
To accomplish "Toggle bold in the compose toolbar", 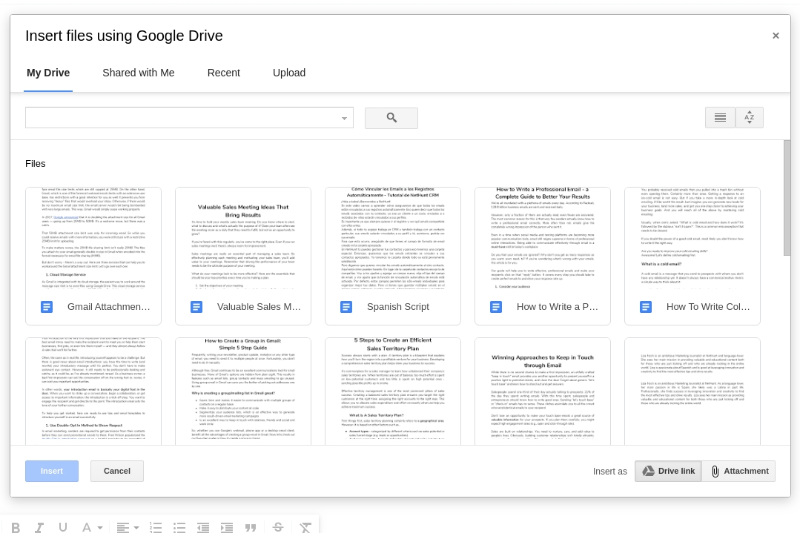I will 16,527.
